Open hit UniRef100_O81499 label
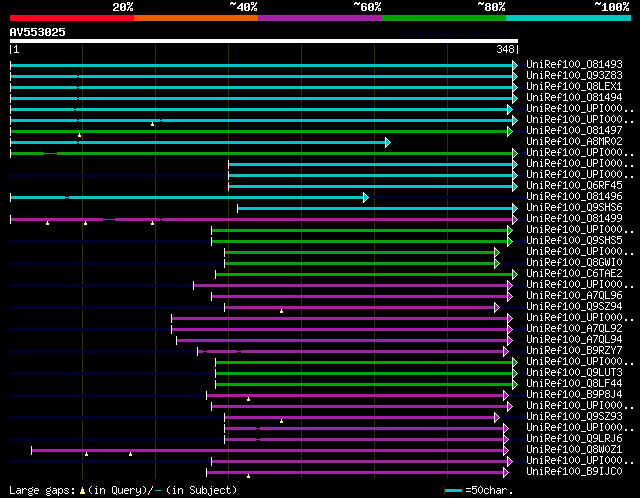The image size is (640, 498). pos(574,219)
